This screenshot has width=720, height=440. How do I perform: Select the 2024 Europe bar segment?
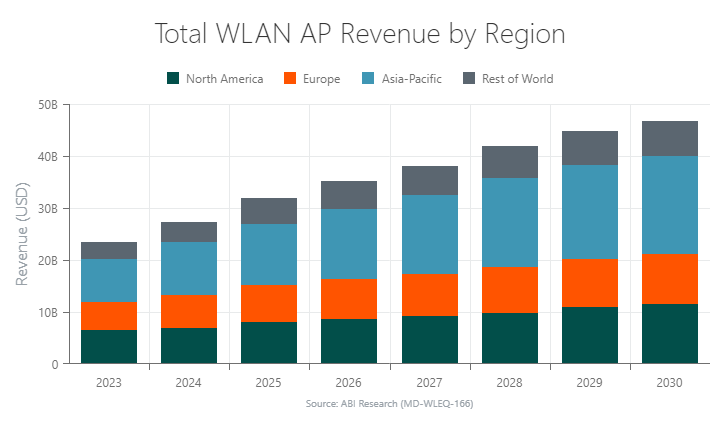coord(189,311)
